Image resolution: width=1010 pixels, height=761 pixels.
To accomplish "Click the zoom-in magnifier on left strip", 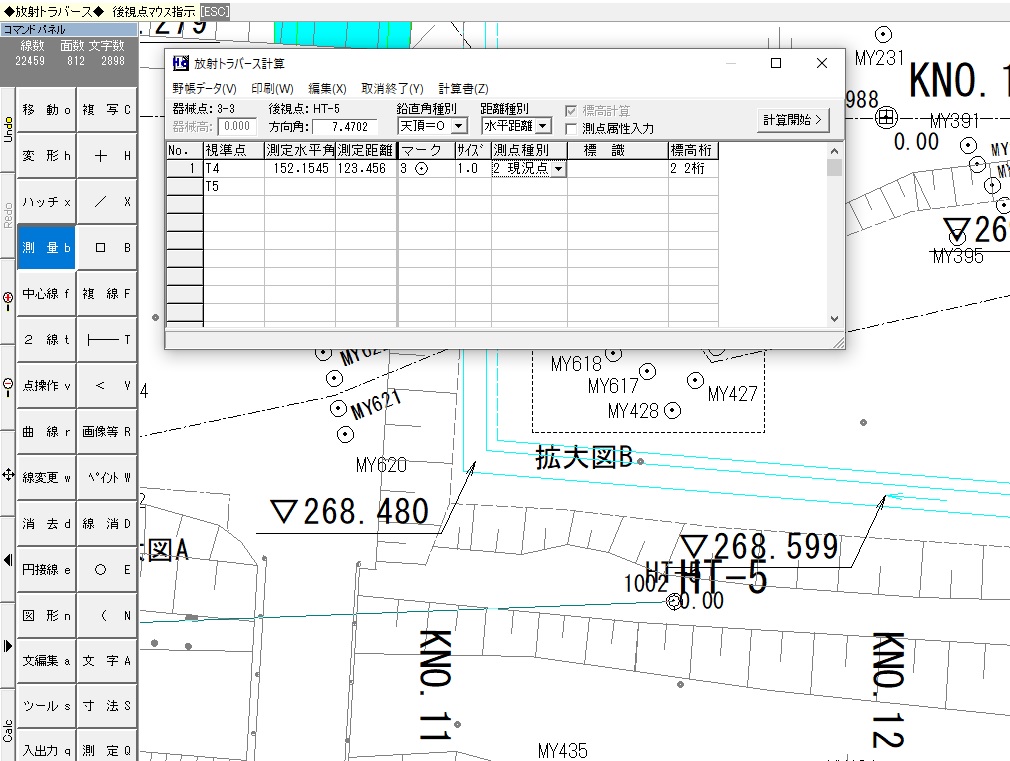I will [x=8, y=297].
